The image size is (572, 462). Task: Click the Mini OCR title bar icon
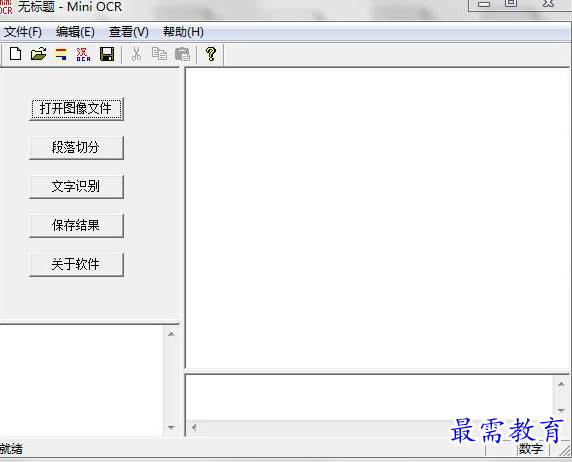(6, 7)
